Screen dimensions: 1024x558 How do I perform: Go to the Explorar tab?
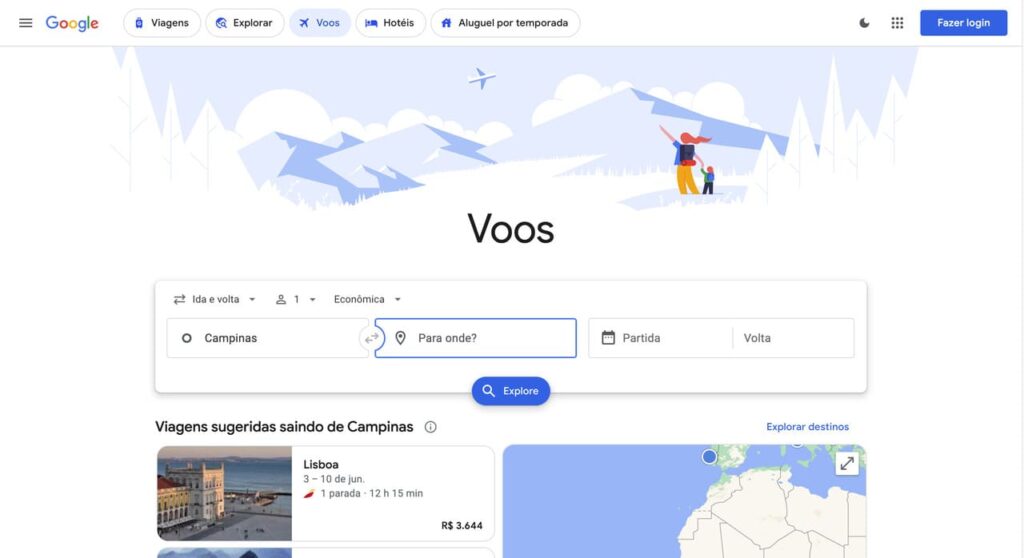[x=244, y=23]
